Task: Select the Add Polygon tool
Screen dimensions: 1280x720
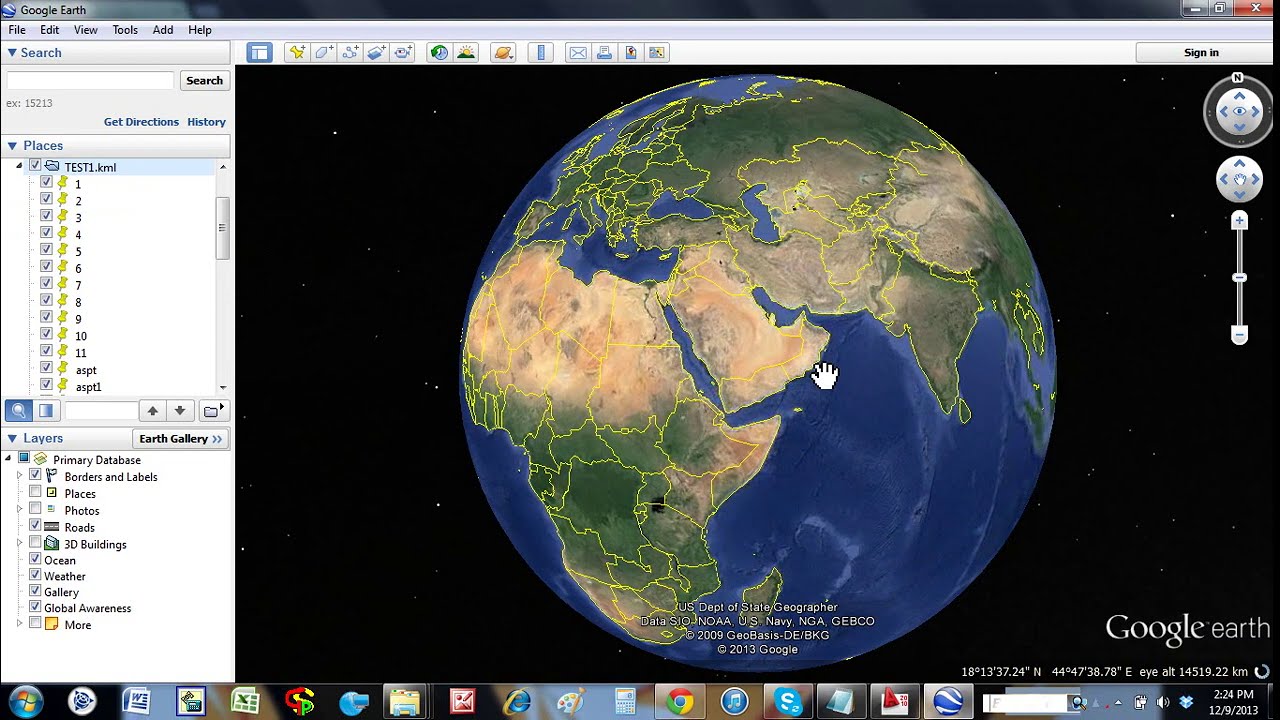Action: [324, 53]
